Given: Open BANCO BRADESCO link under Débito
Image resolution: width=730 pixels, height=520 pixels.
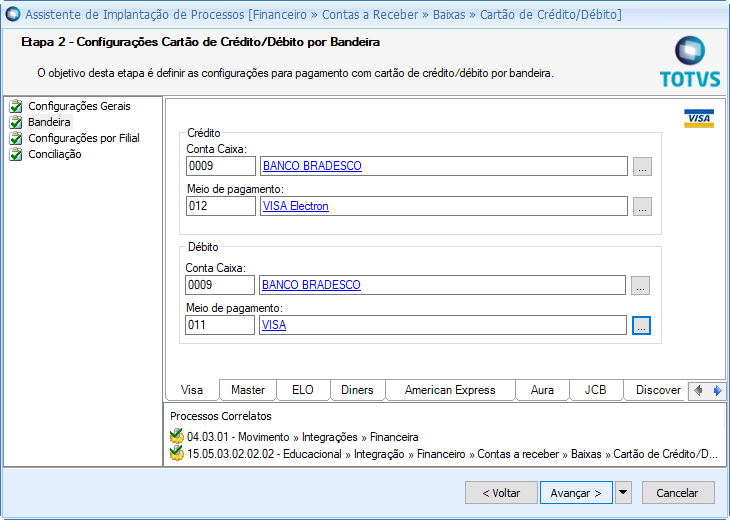Looking at the screenshot, I should pyautogui.click(x=311, y=285).
